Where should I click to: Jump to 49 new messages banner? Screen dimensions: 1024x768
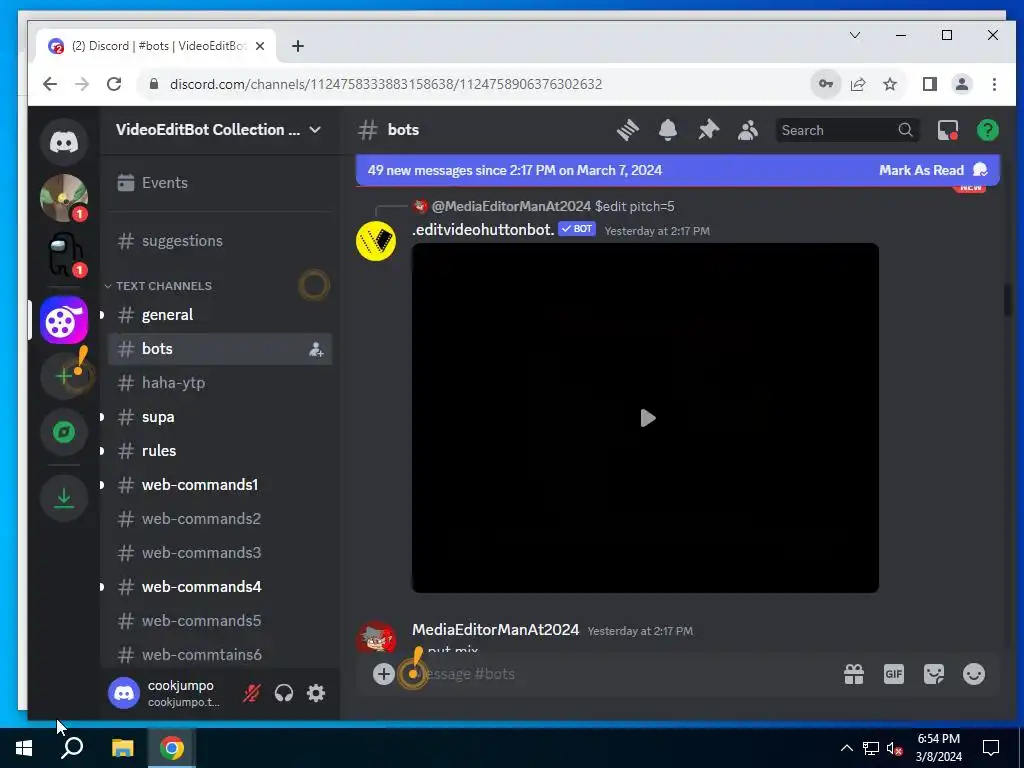[x=515, y=170]
